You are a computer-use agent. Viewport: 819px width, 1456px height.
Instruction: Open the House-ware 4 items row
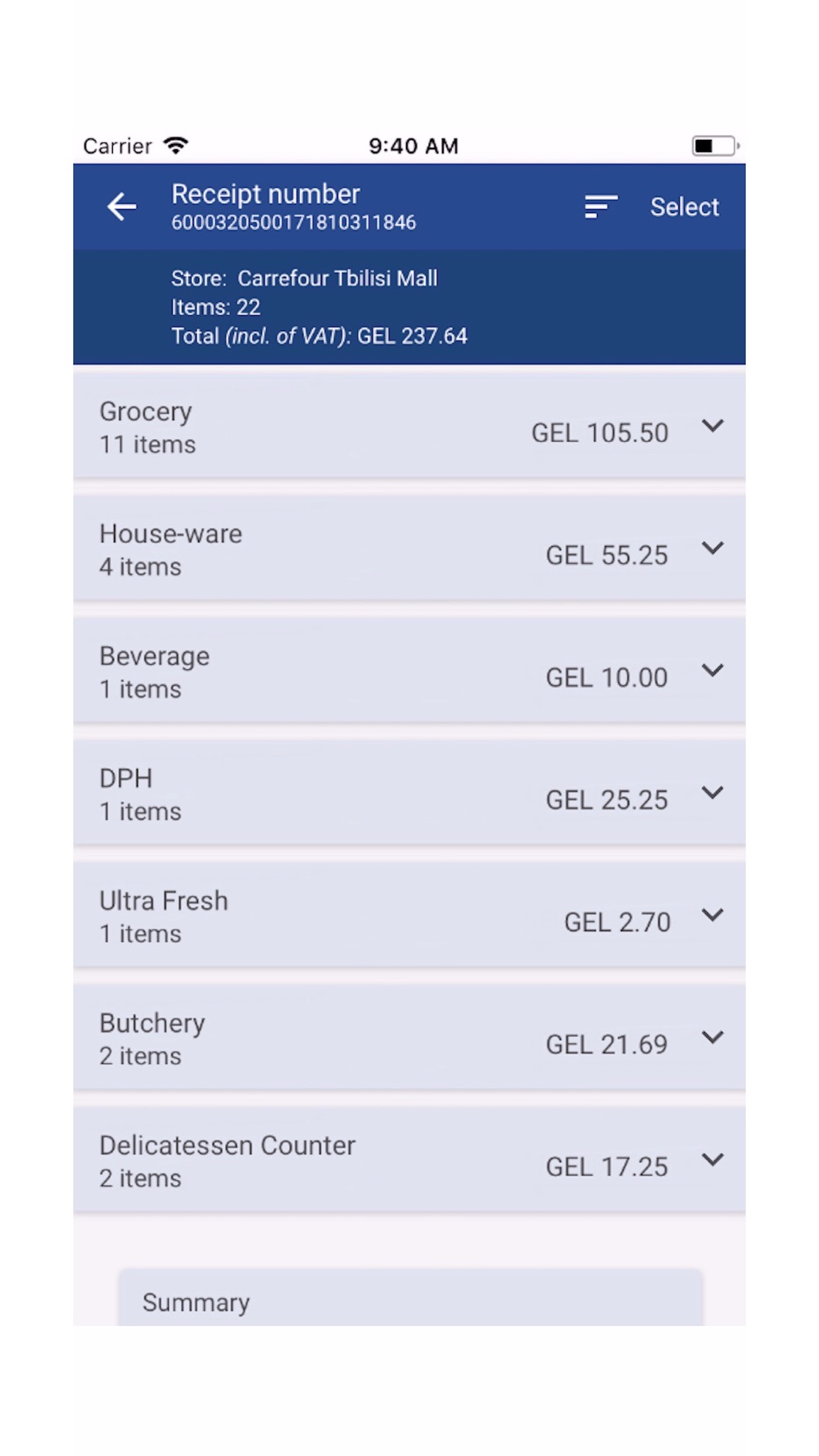[409, 549]
